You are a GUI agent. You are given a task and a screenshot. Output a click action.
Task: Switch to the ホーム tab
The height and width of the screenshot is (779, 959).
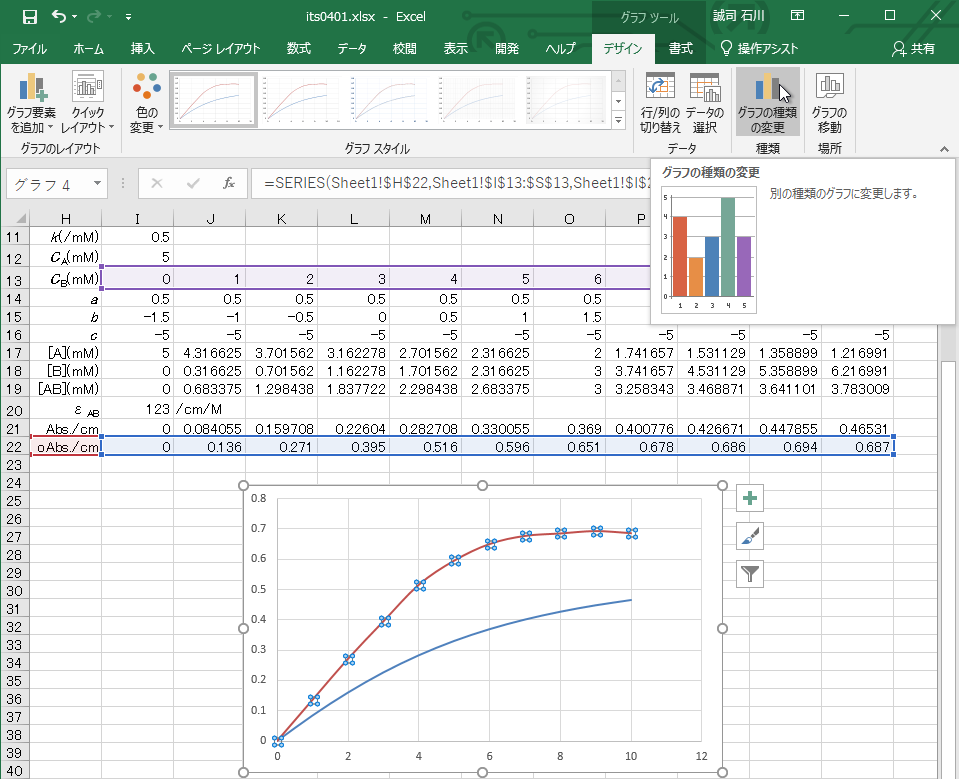tap(88, 49)
